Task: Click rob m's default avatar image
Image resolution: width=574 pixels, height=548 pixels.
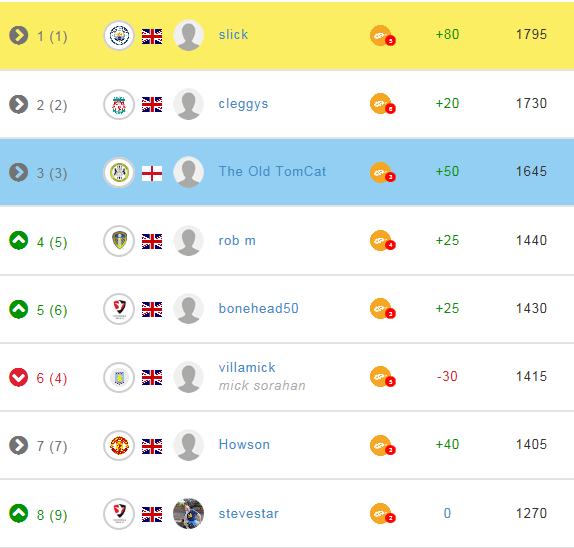Action: click(189, 241)
